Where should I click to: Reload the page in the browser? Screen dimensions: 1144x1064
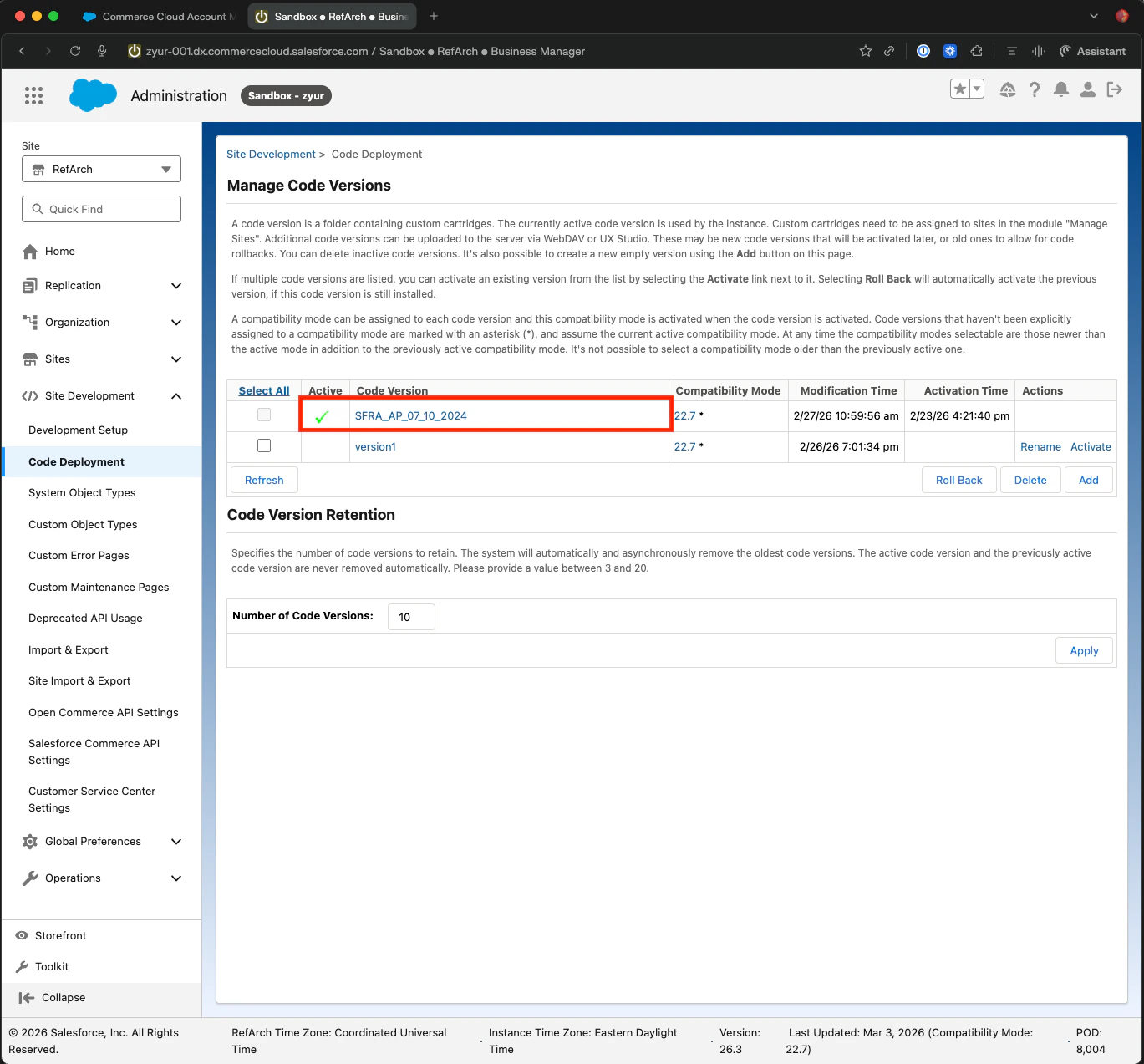tap(75, 51)
